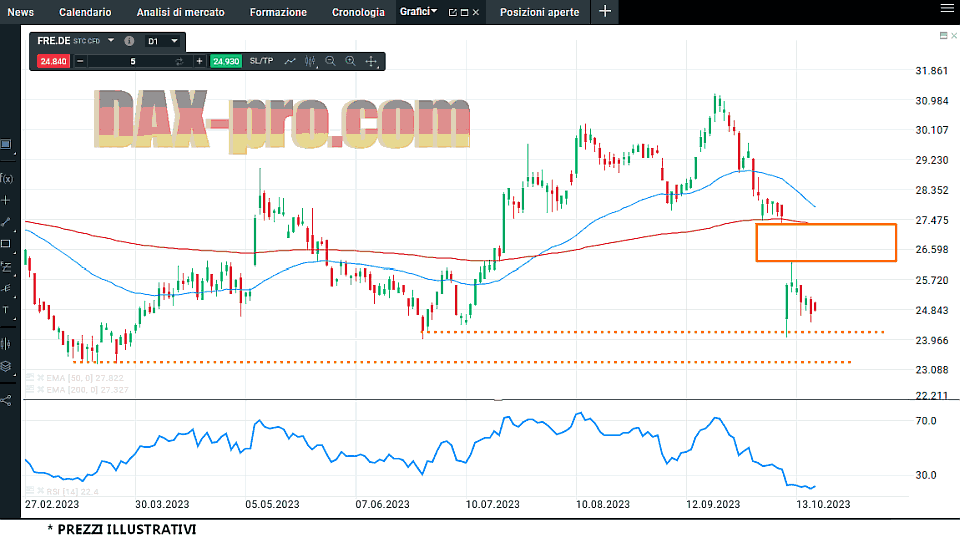Image resolution: width=960 pixels, height=538 pixels.
Task: Click the 13.10.2023 date label
Action: tap(823, 504)
